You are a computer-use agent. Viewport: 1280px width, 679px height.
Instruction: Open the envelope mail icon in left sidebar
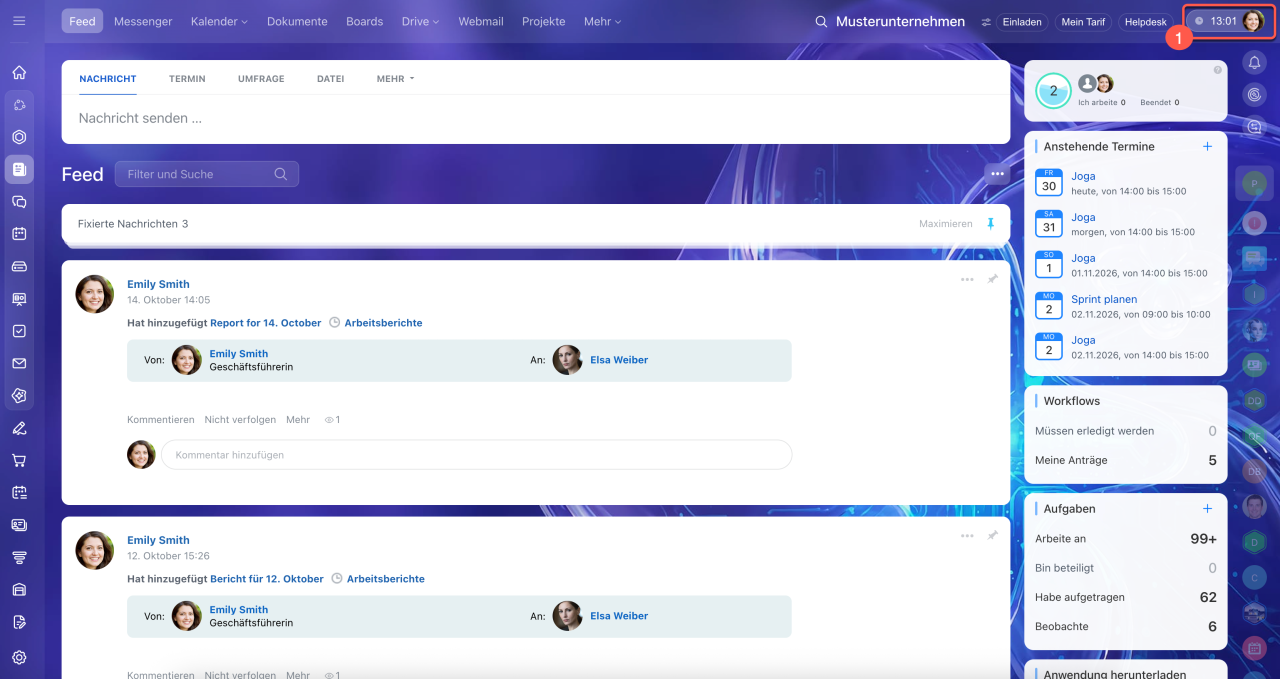pyautogui.click(x=19, y=363)
